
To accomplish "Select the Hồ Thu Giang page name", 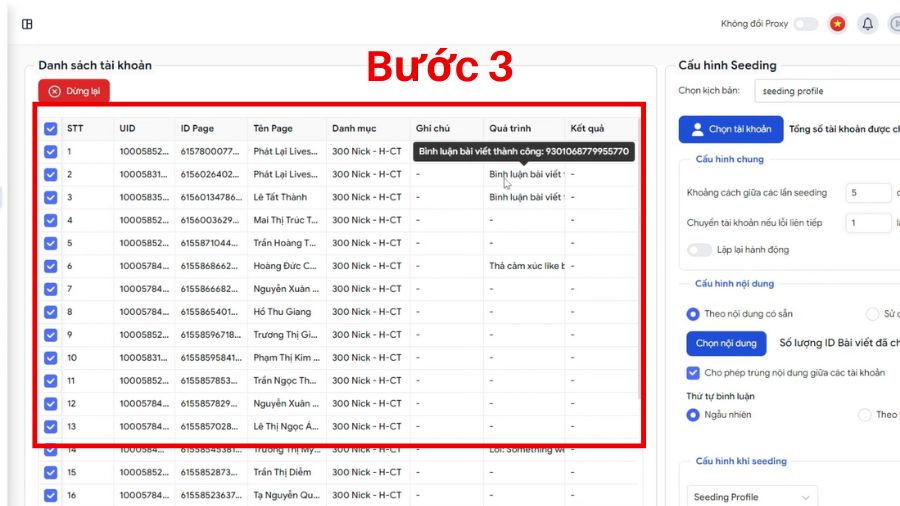I will click(x=282, y=312).
